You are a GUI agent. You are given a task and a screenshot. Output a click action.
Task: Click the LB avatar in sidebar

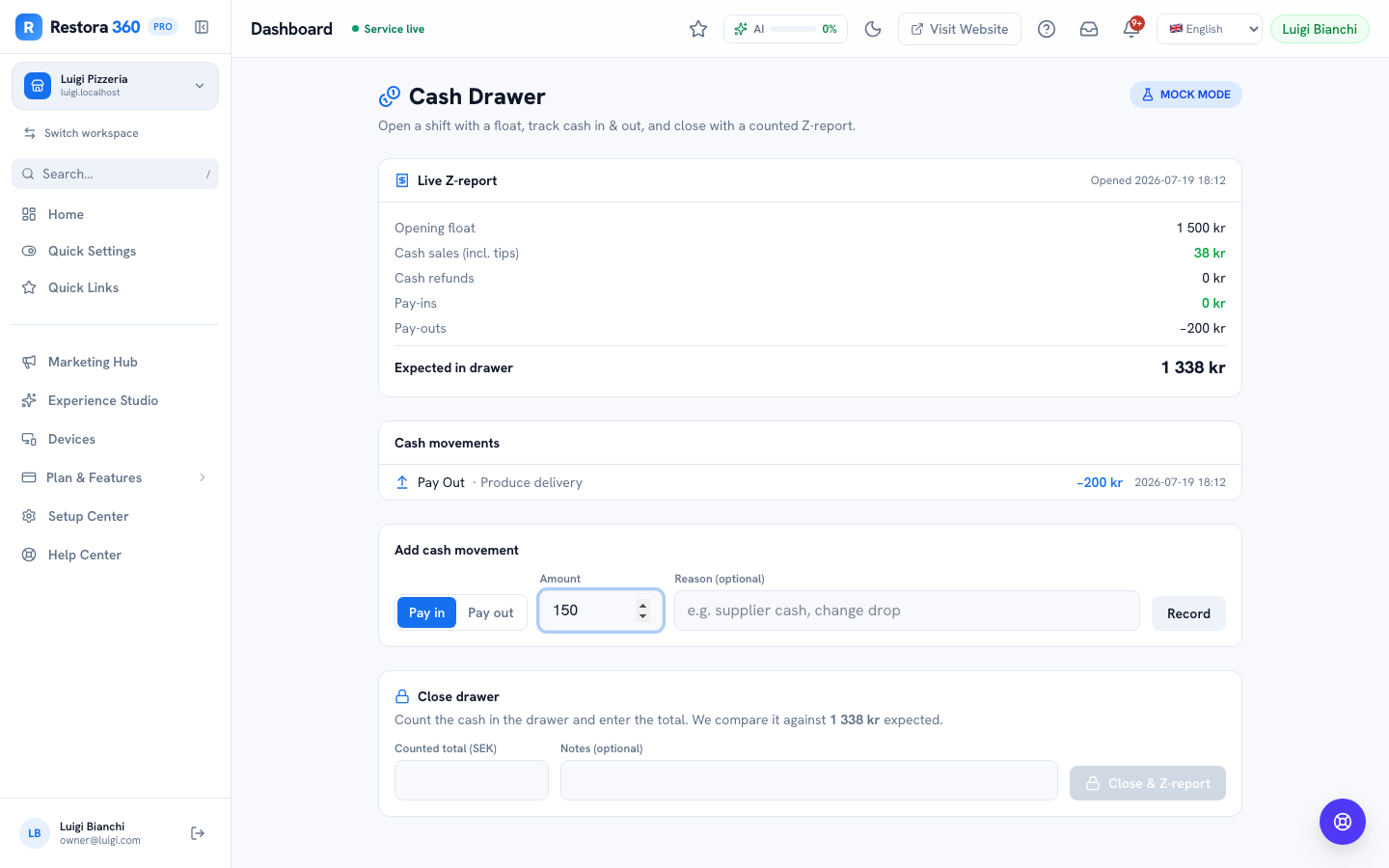pyautogui.click(x=35, y=833)
